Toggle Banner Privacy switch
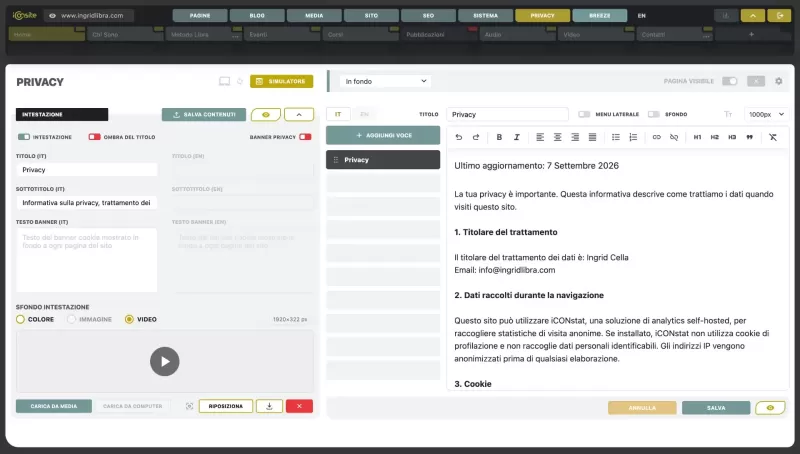Screen dimensions: 800x454 (305, 137)
